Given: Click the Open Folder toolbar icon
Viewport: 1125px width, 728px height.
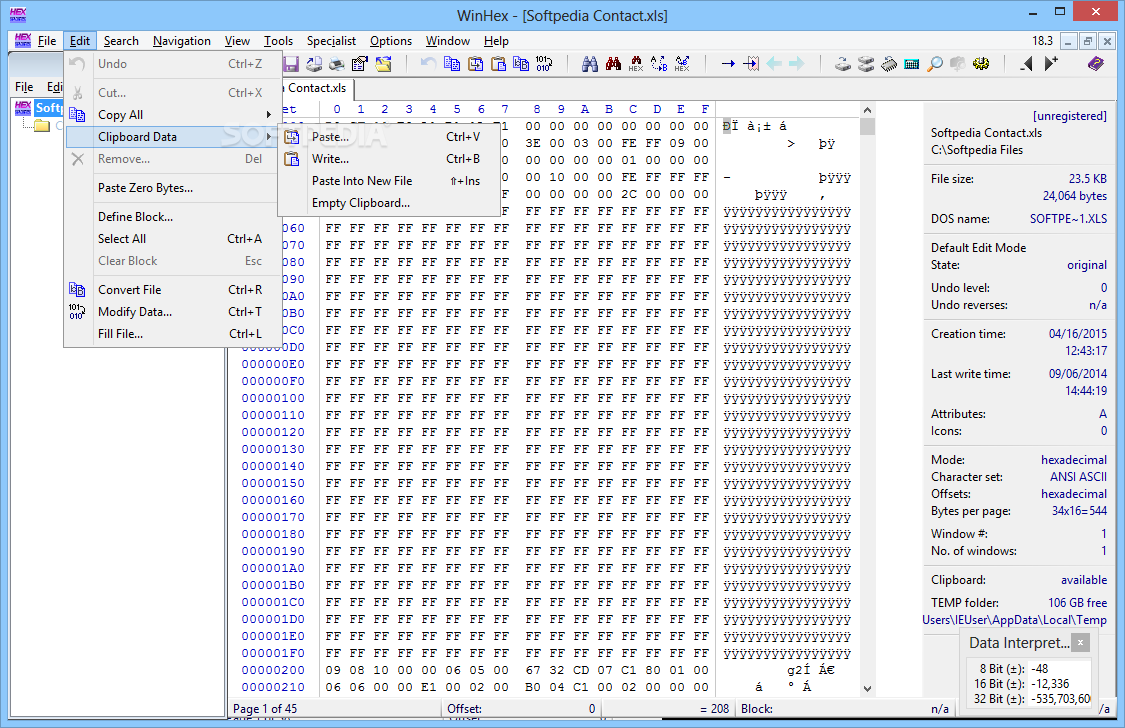Looking at the screenshot, I should pos(383,64).
